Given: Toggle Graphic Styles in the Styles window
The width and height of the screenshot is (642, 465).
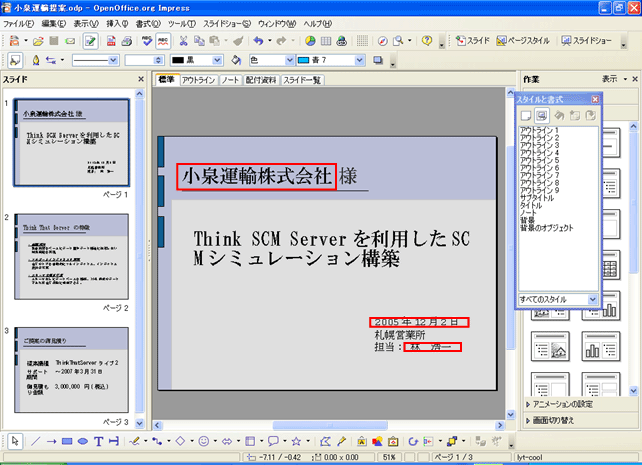Looking at the screenshot, I should pyautogui.click(x=526, y=116).
